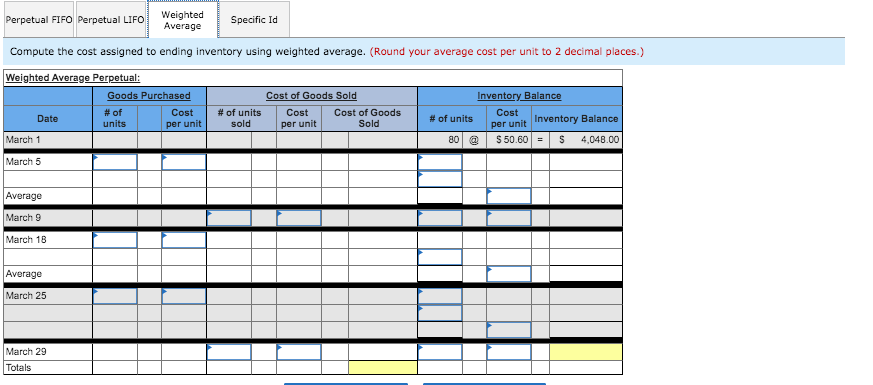Click the March 18 date label

coord(26,240)
